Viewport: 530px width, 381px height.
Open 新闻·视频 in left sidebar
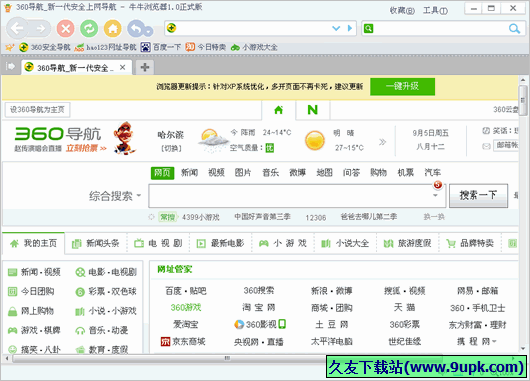tap(34, 272)
